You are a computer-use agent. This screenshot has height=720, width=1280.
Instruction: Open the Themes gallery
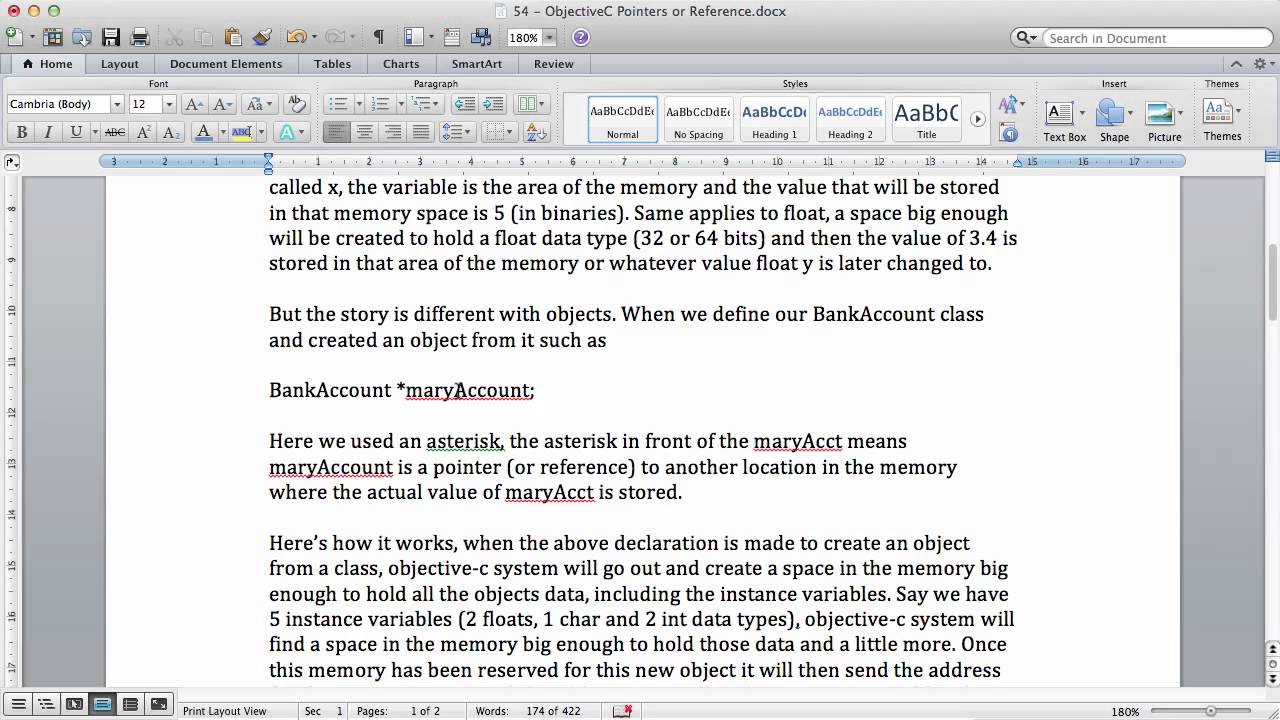1222,119
